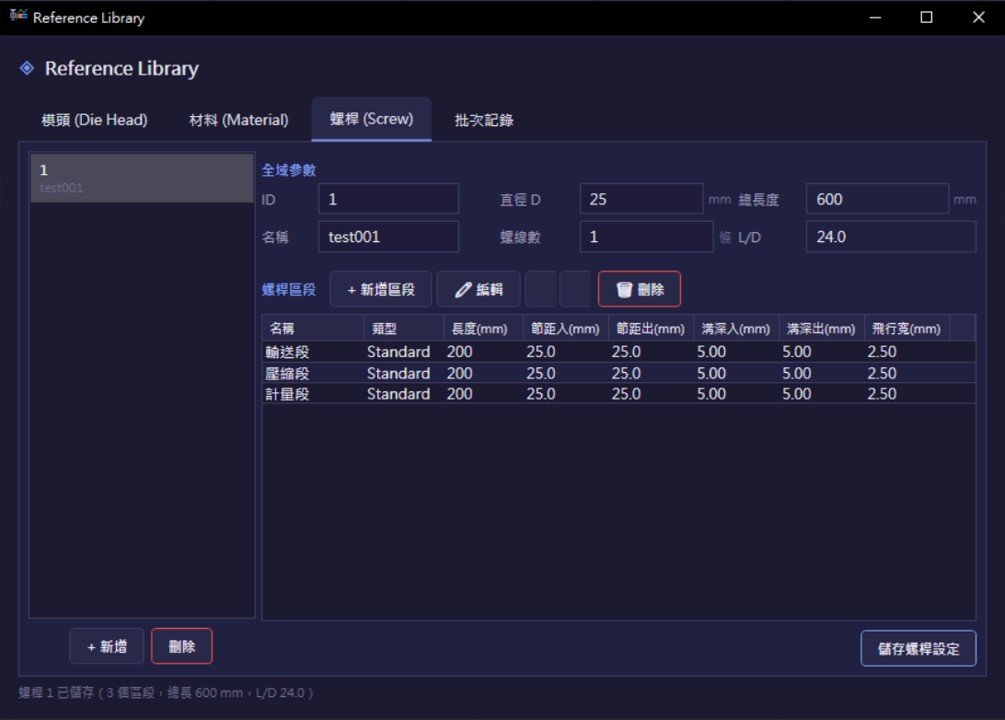Click the app icon in the title bar

(18, 16)
